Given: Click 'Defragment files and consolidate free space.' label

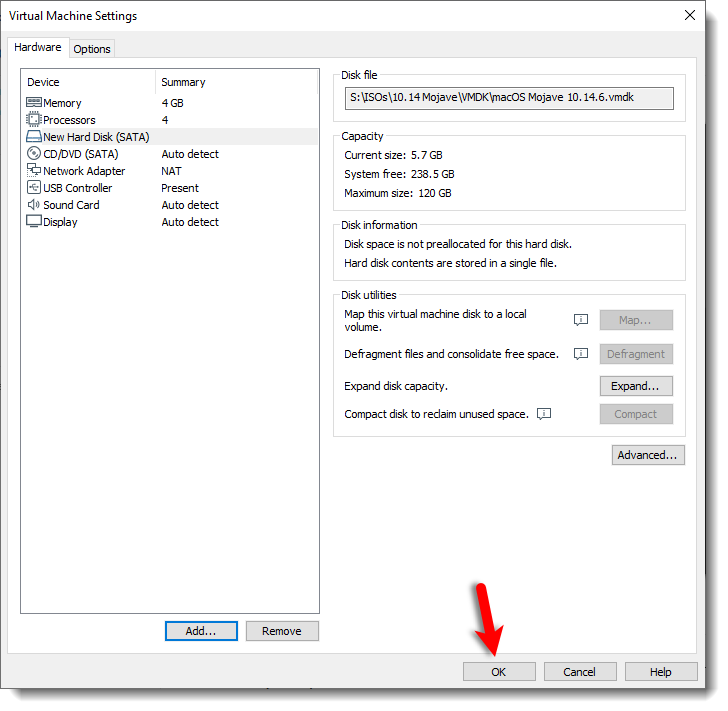Looking at the screenshot, I should (x=451, y=354).
